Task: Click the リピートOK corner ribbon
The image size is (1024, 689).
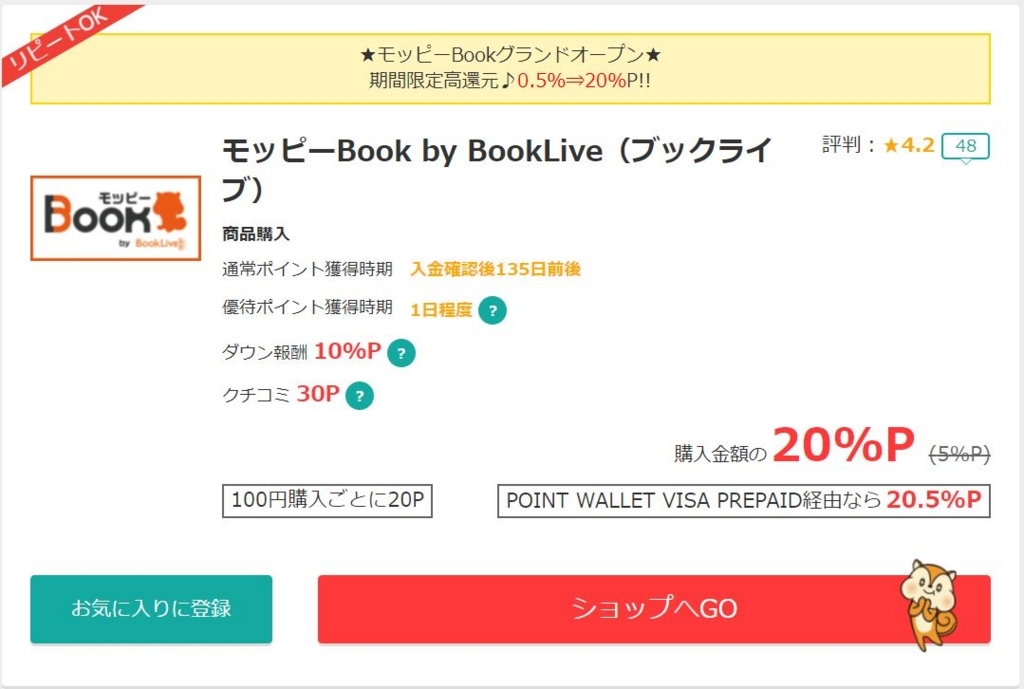Action: point(60,39)
